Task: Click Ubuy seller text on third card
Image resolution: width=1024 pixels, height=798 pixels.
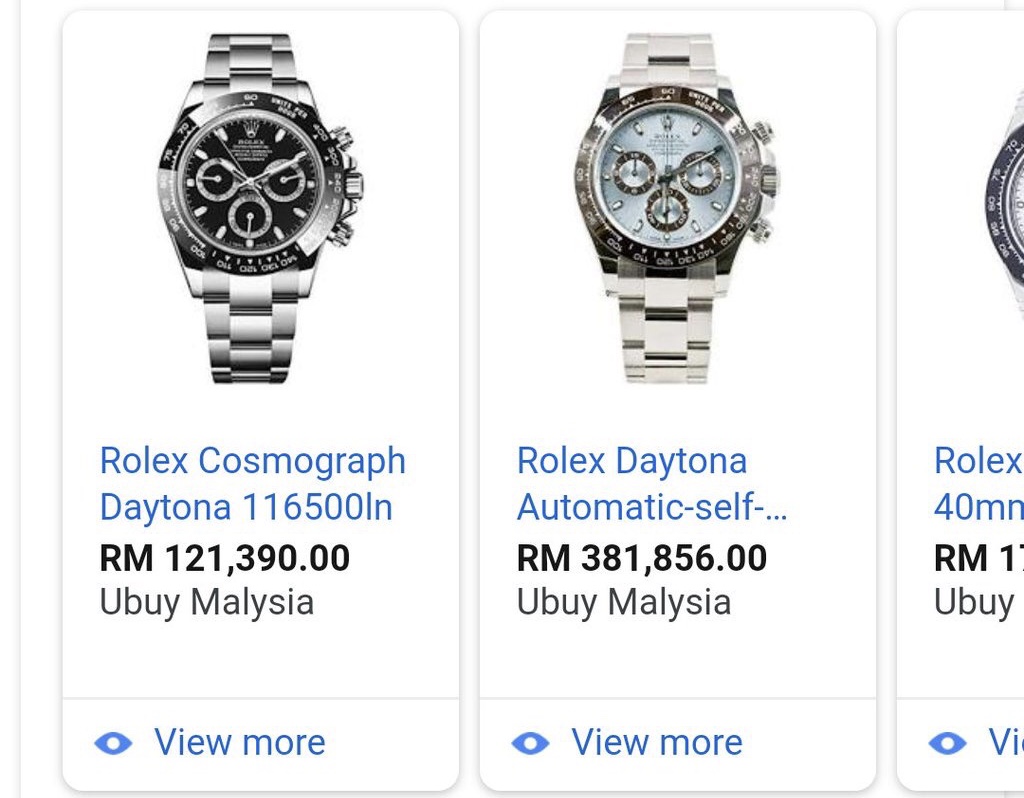Action: 978,602
